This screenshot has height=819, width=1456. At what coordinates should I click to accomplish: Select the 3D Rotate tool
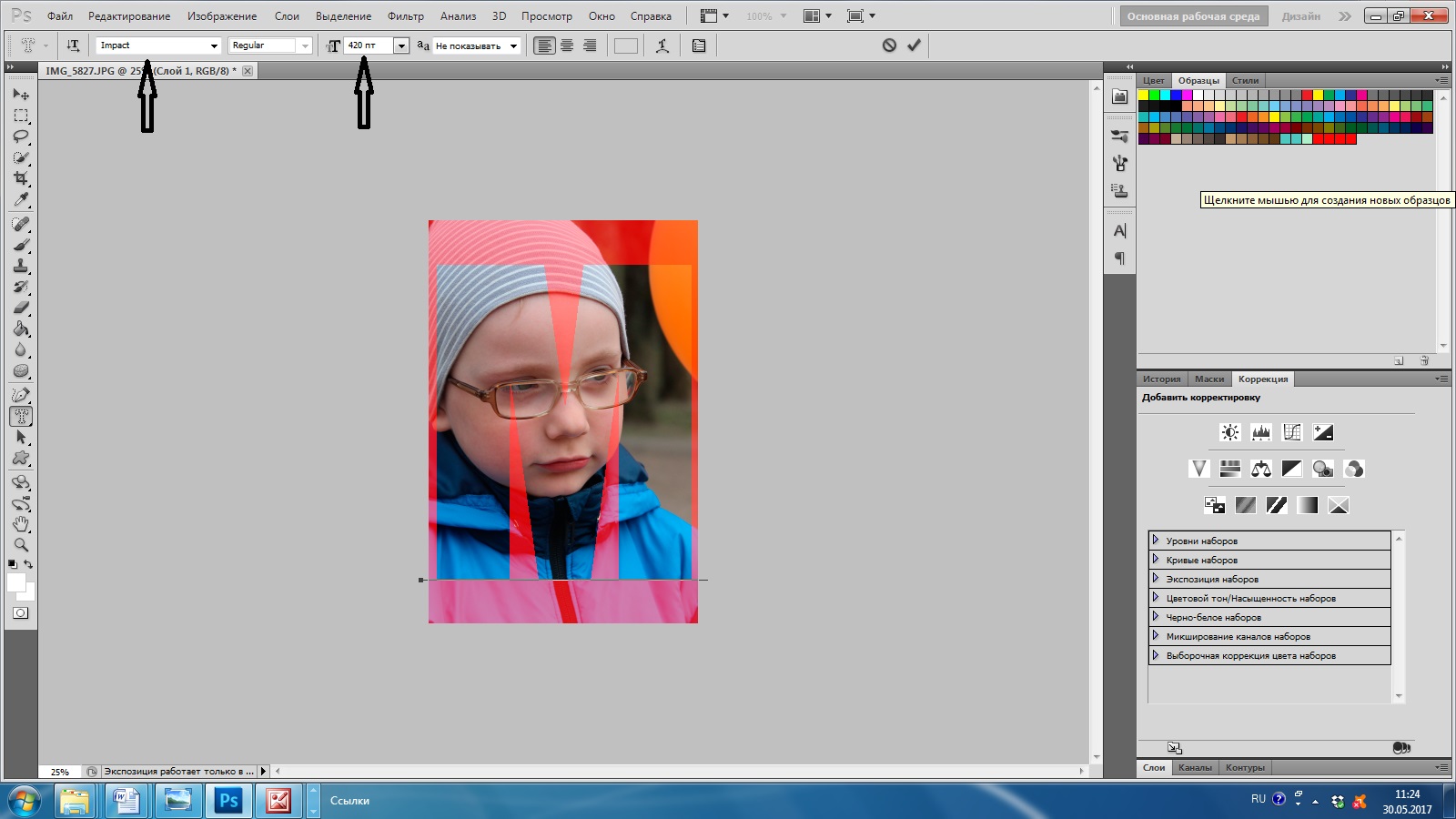[21, 482]
